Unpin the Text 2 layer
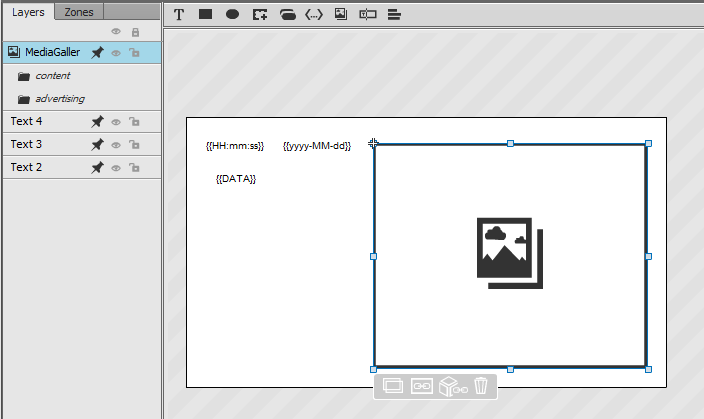The height and width of the screenshot is (419, 704). coord(97,168)
